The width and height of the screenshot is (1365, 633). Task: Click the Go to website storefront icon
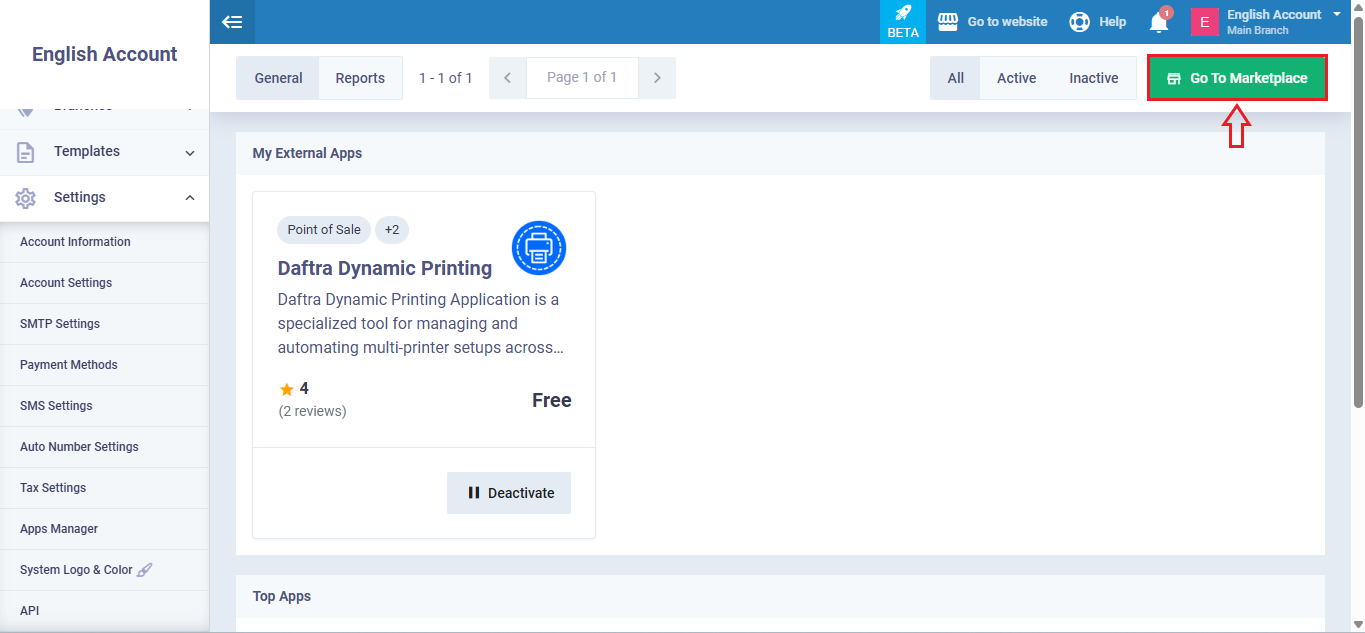coord(948,22)
